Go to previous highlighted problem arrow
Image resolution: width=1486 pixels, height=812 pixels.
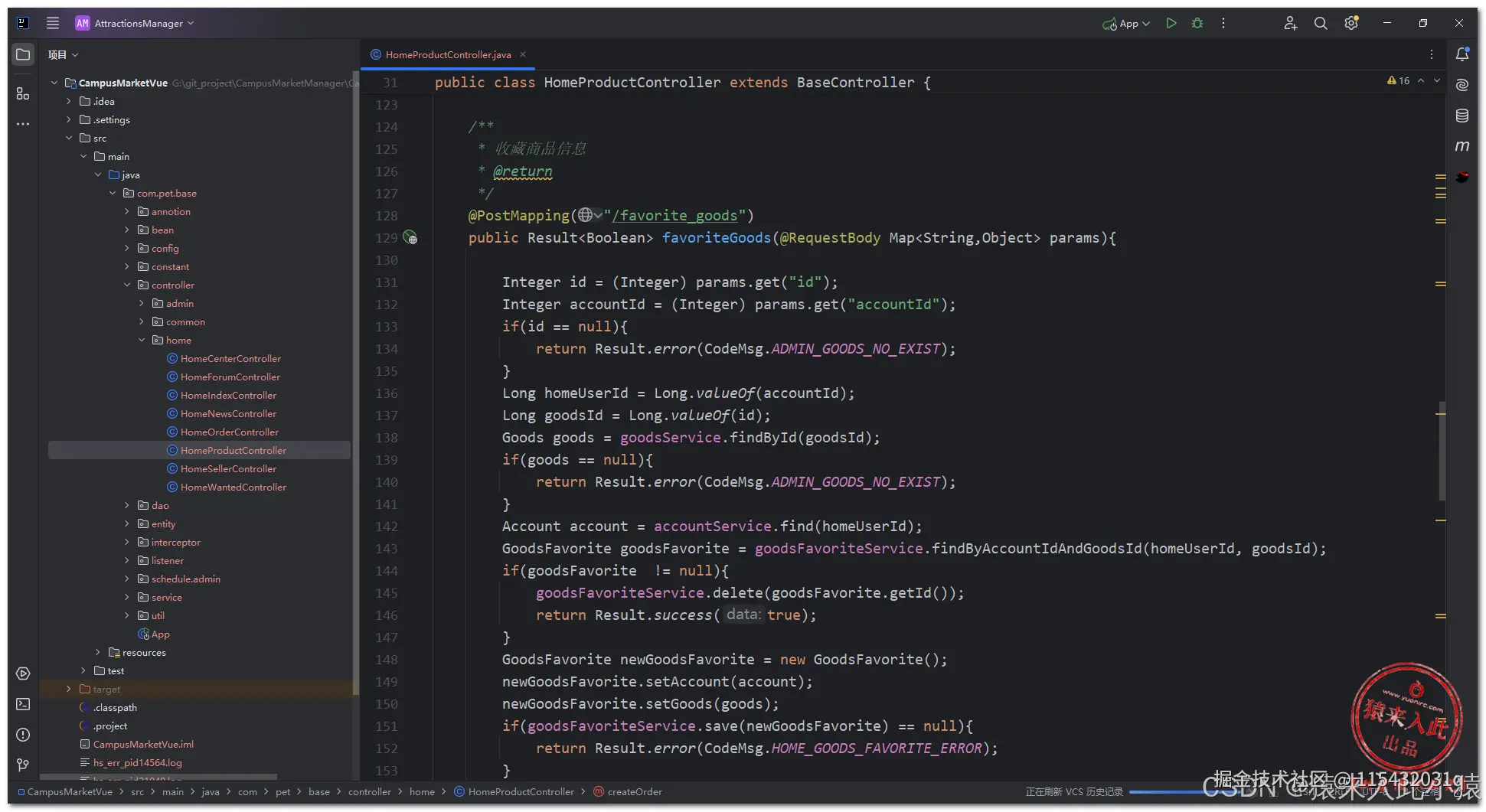1421,80
